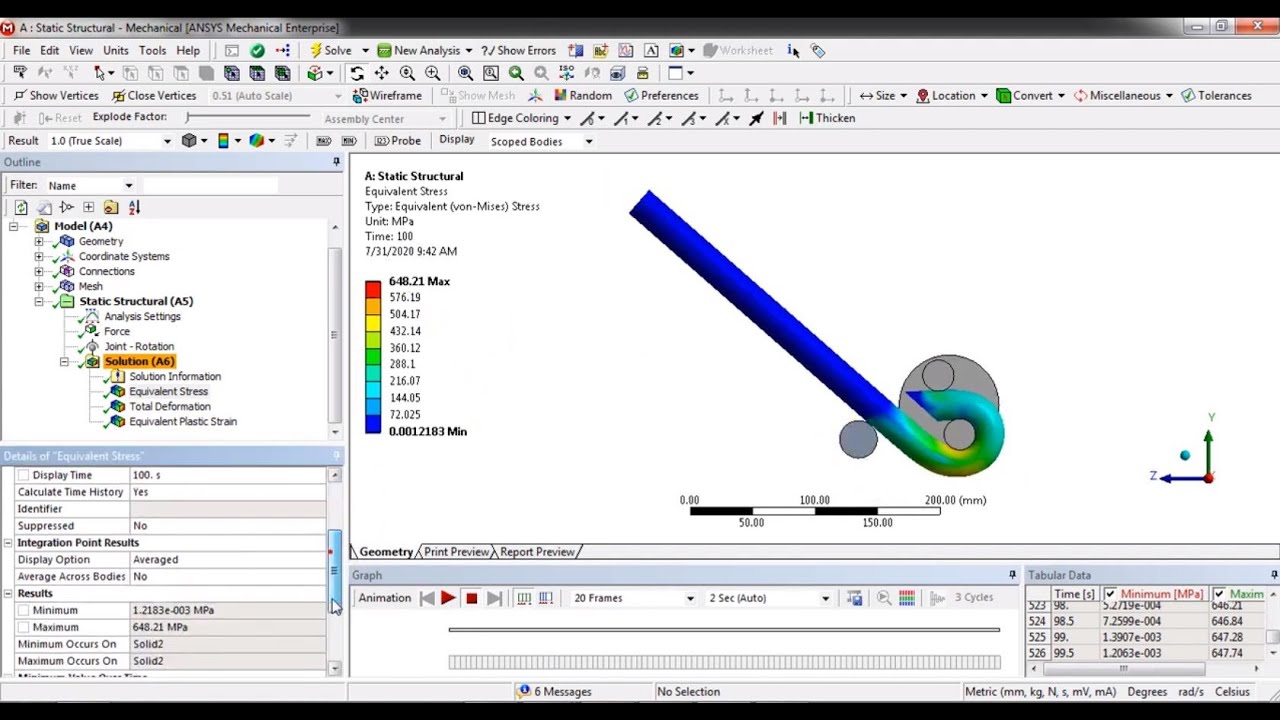Open the View menu

coord(81,50)
